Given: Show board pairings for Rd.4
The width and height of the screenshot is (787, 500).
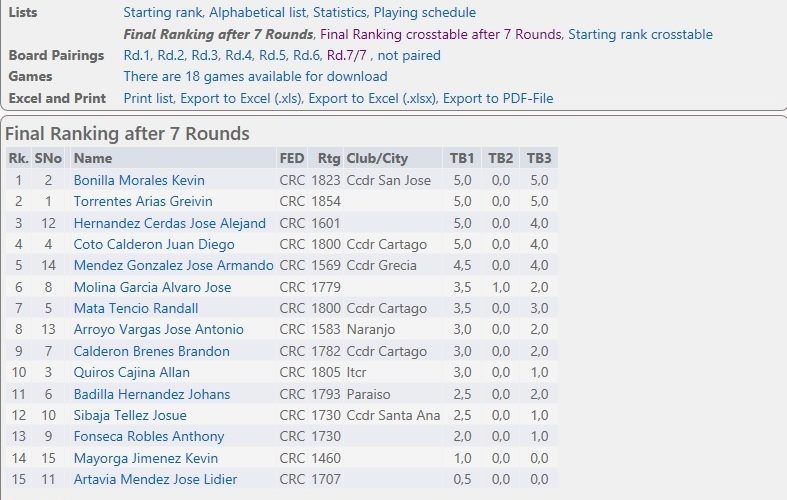Looking at the screenshot, I should (x=238, y=56).
